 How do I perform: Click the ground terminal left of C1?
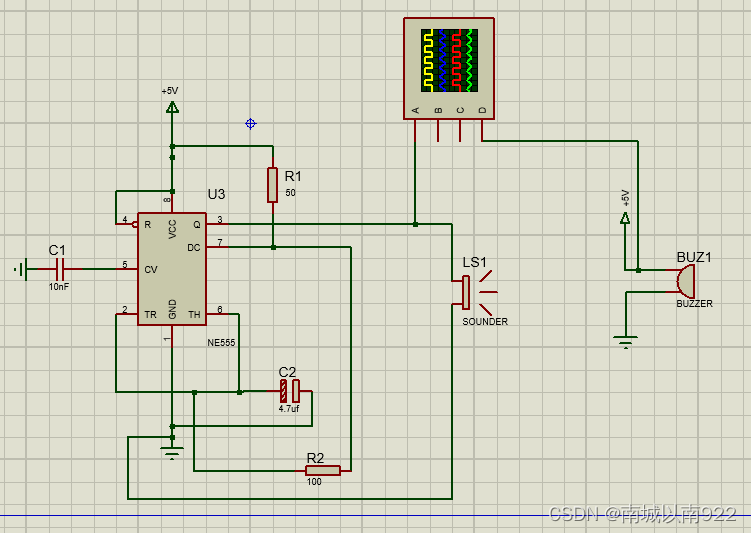pos(21,269)
